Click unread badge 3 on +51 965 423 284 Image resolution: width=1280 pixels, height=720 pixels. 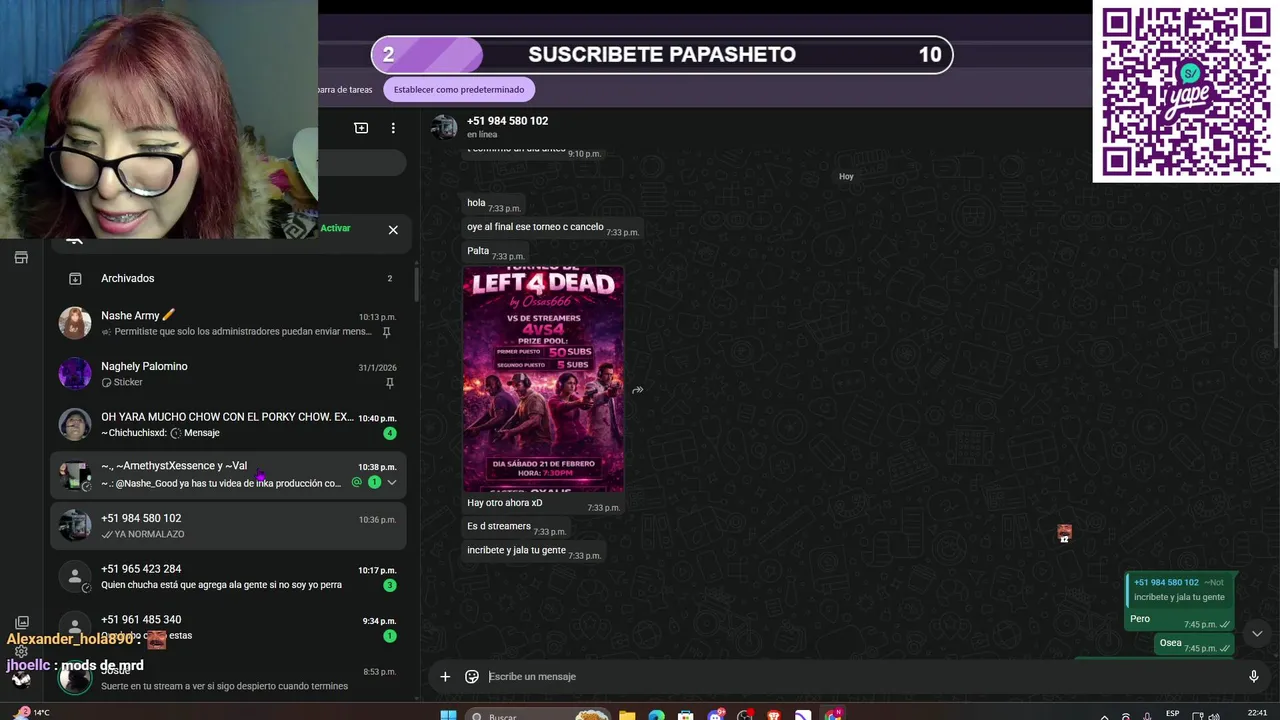click(x=390, y=585)
